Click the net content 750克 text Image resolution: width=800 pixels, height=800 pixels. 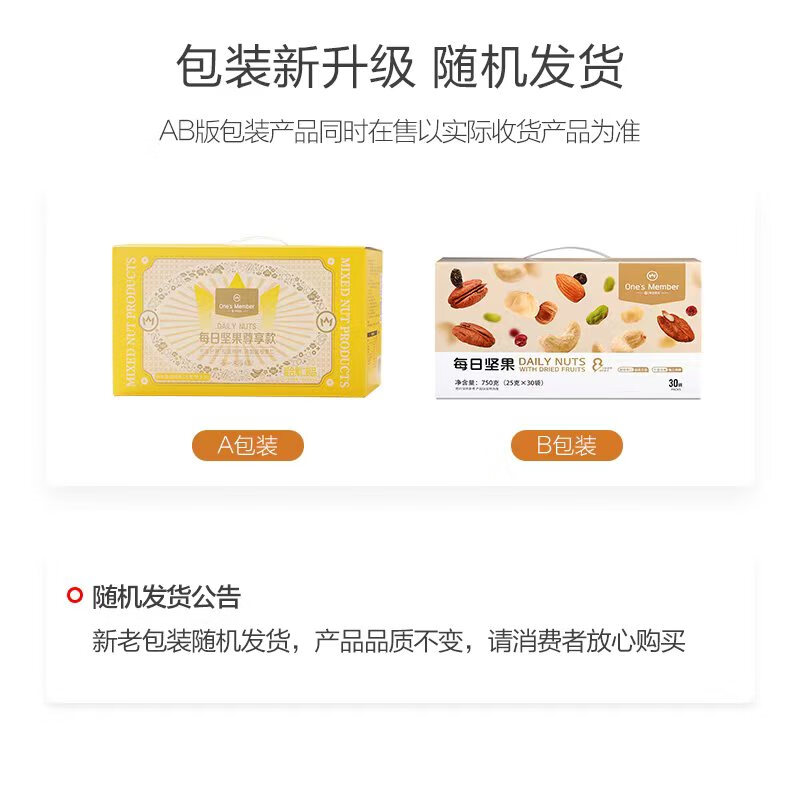click(x=499, y=383)
